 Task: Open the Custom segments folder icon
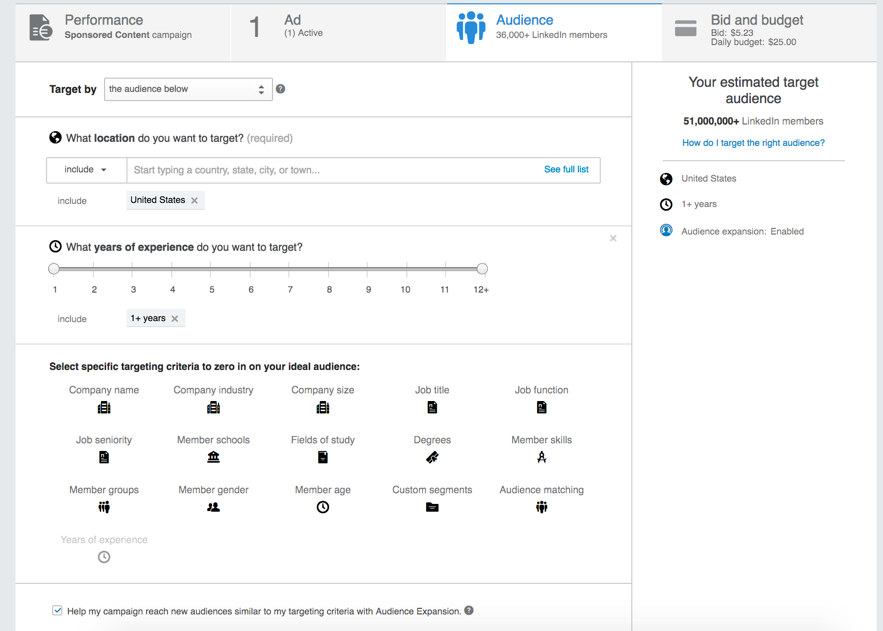(x=432, y=507)
